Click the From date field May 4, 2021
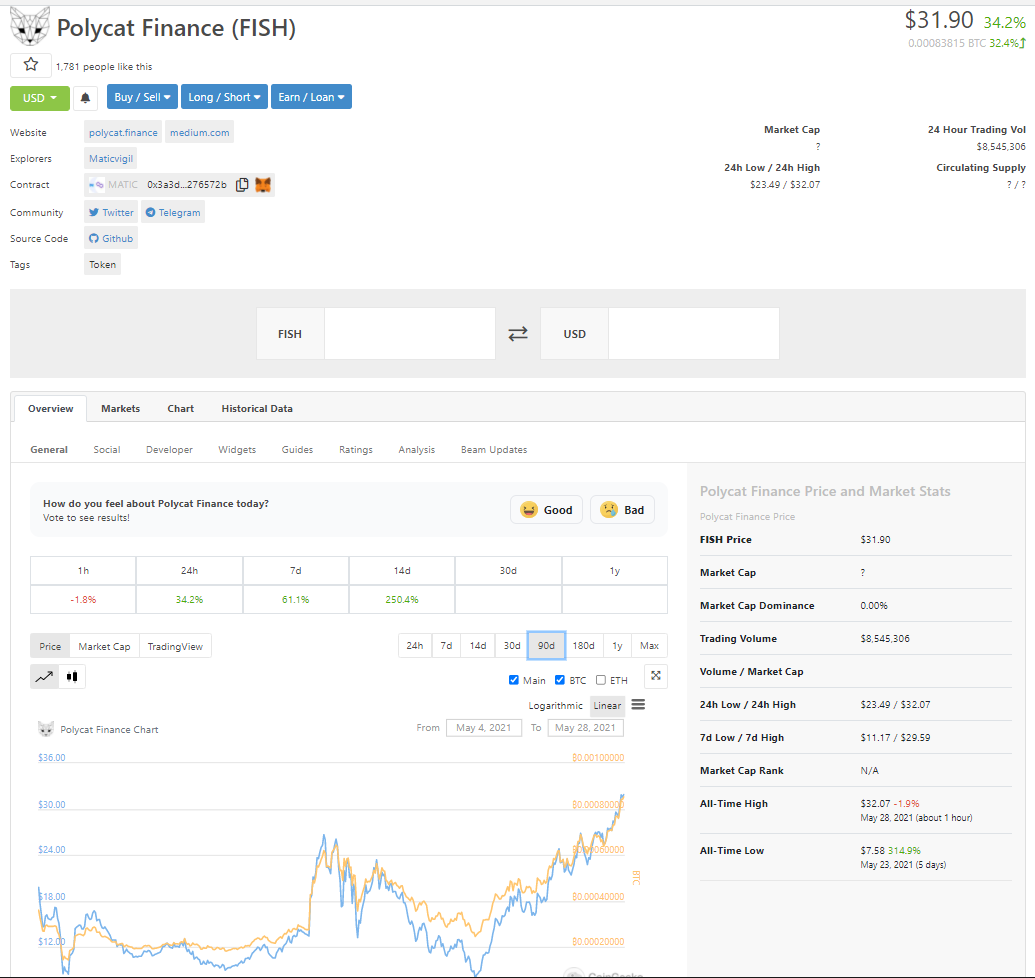The width and height of the screenshot is (1035, 978). pyautogui.click(x=484, y=727)
